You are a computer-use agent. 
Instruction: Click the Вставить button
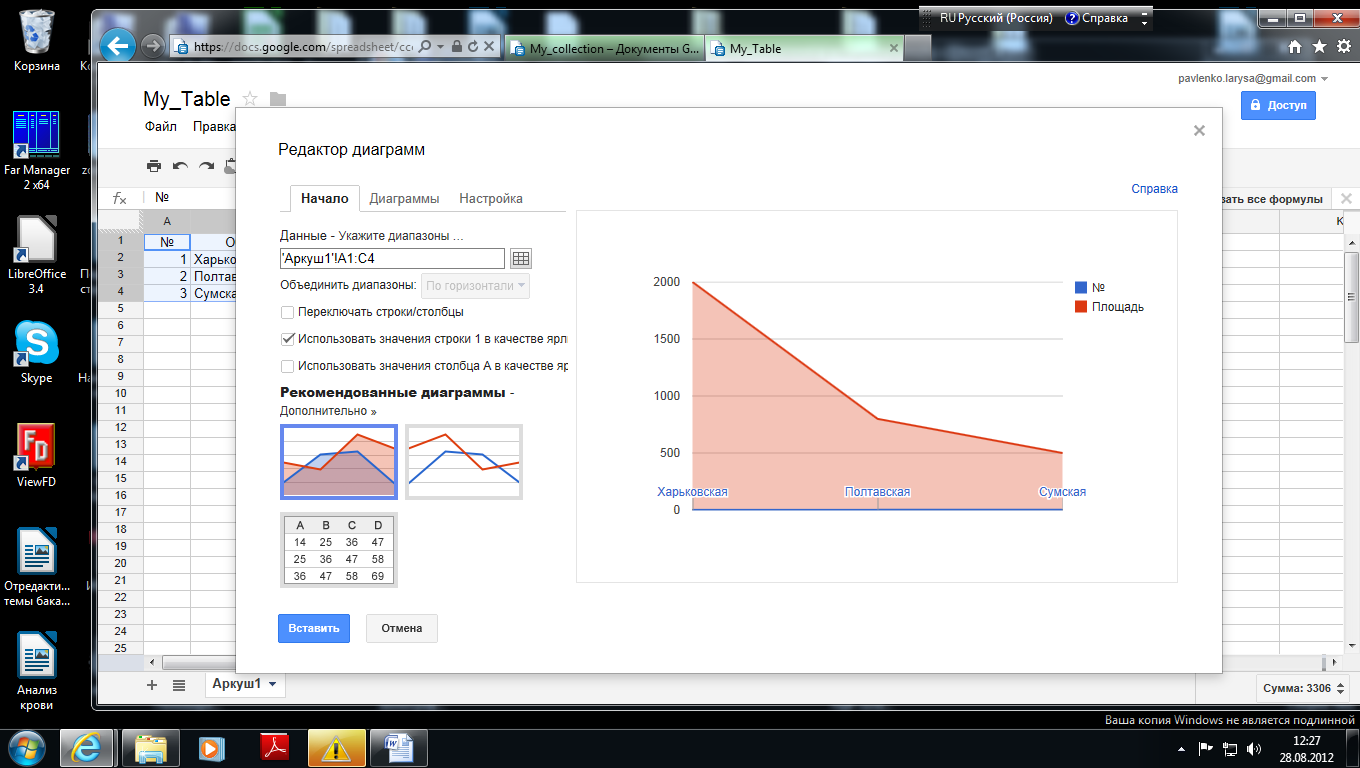point(314,628)
